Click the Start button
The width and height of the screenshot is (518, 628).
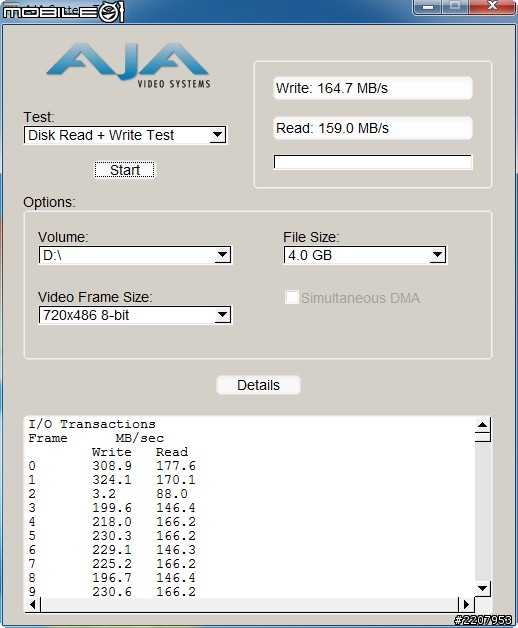tap(125, 170)
